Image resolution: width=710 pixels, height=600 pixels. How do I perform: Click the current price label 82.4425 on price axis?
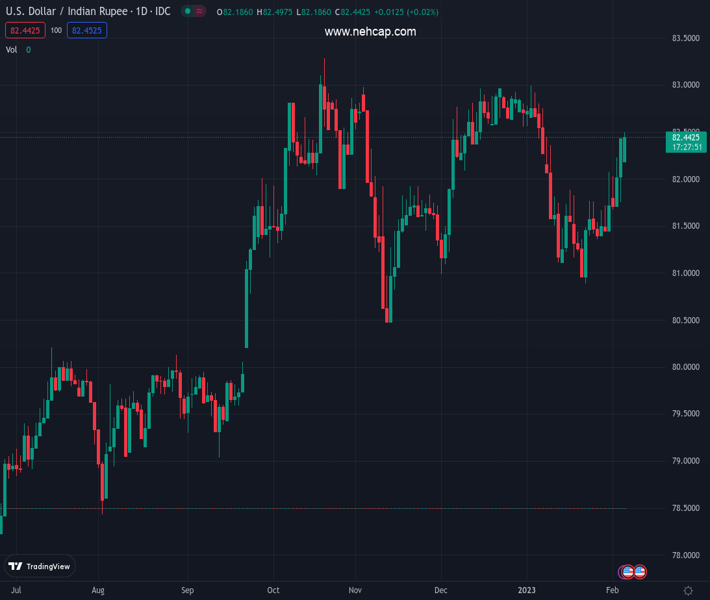(686, 138)
